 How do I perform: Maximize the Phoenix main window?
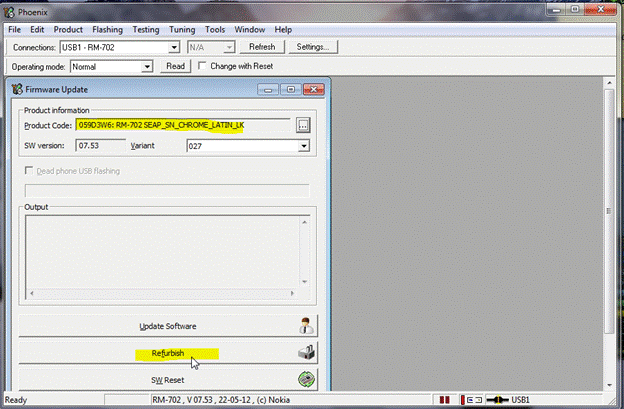click(x=575, y=10)
